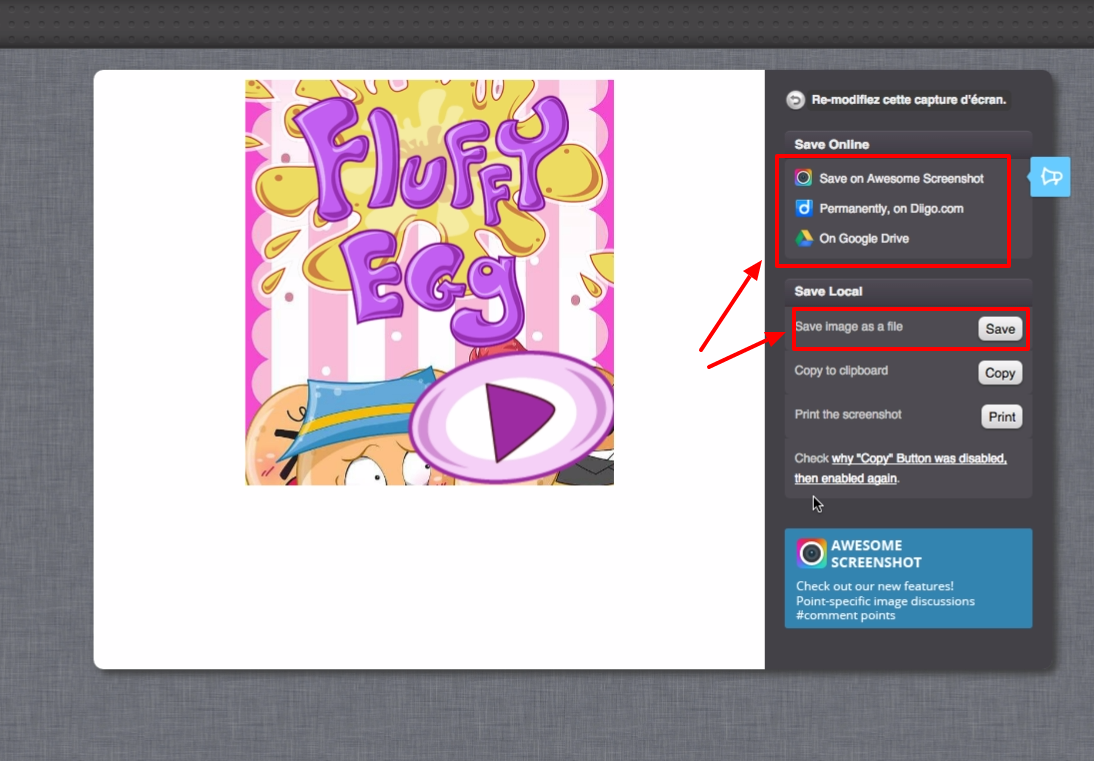
Task: Click the Awesome Screenshot logo in the banner
Action: point(812,553)
